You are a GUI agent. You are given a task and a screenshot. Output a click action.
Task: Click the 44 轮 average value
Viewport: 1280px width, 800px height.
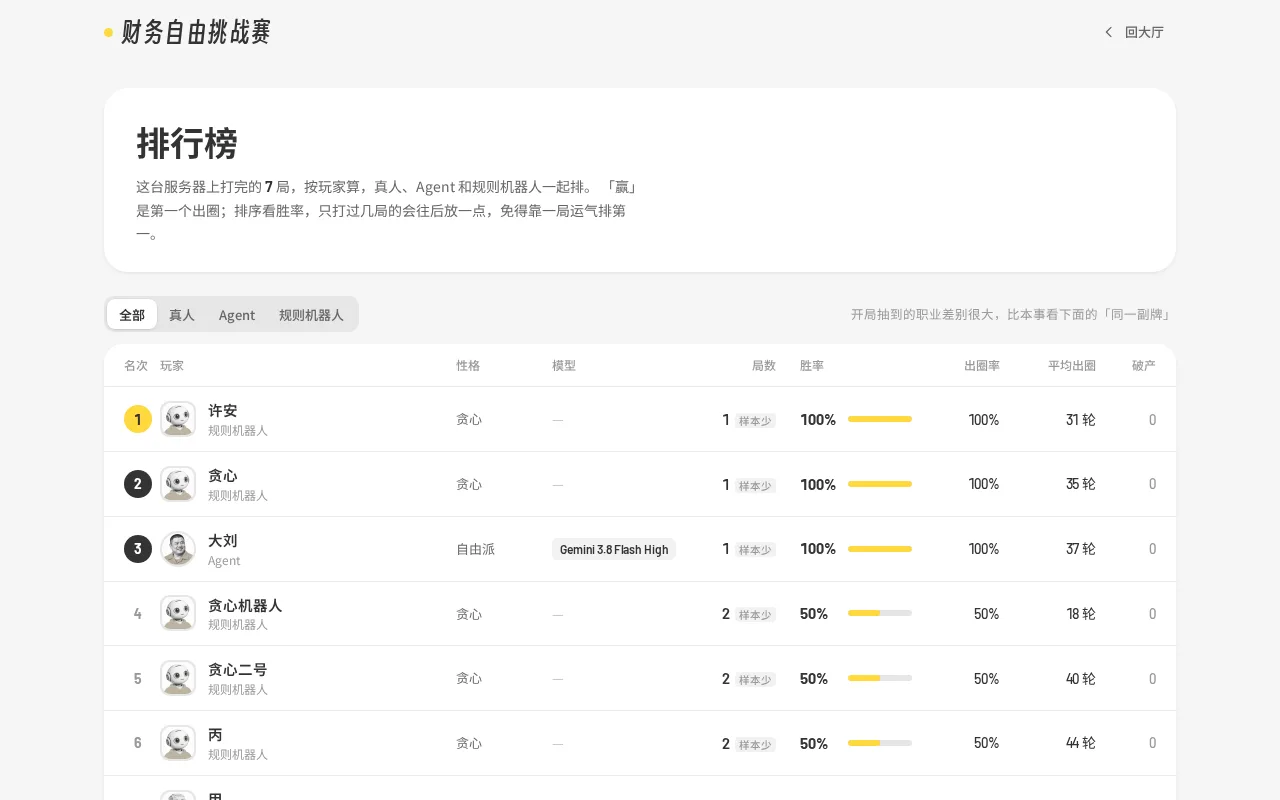[1081, 743]
